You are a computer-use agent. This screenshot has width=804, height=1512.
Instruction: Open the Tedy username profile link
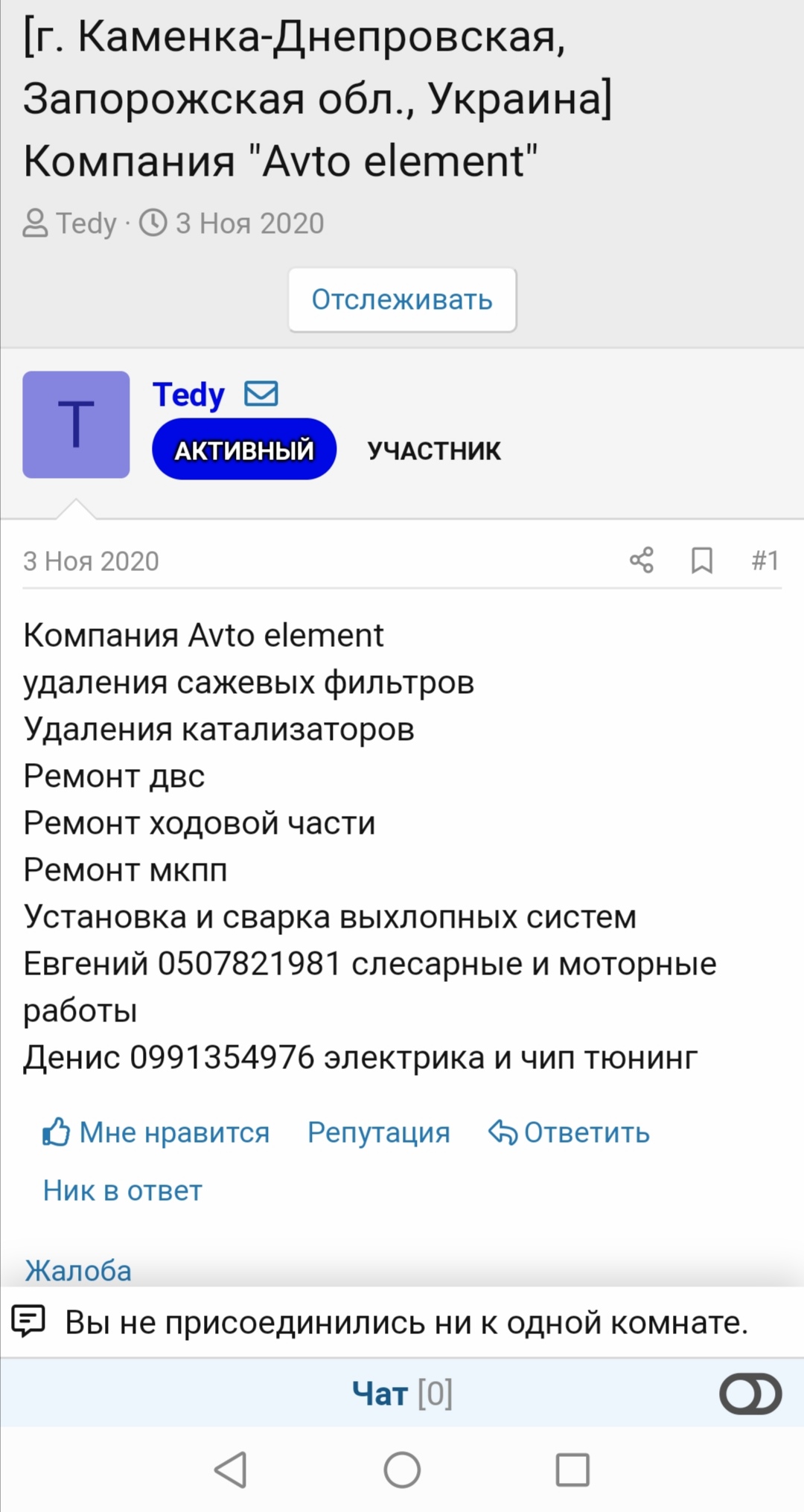pos(188,394)
